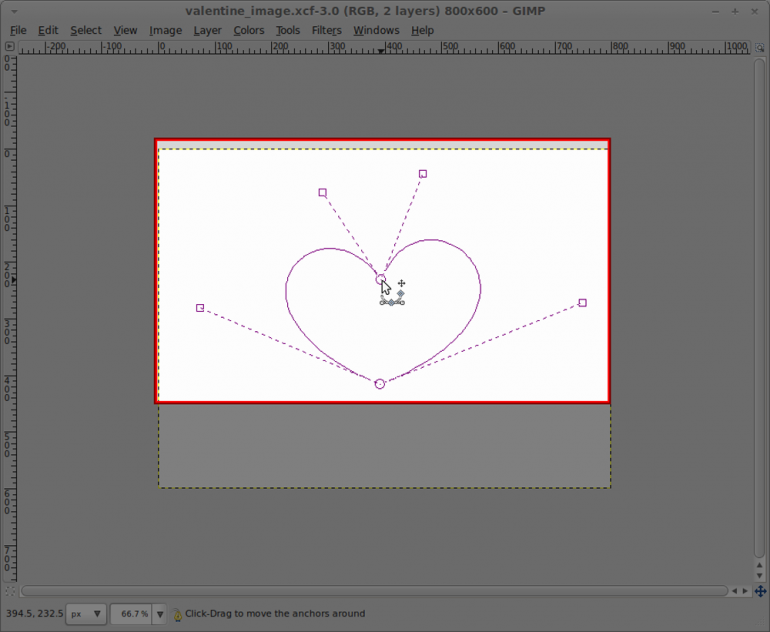The width and height of the screenshot is (770, 632).
Task: Click the status hint 'Click-Drag to move the anchors around'
Action: 275,614
